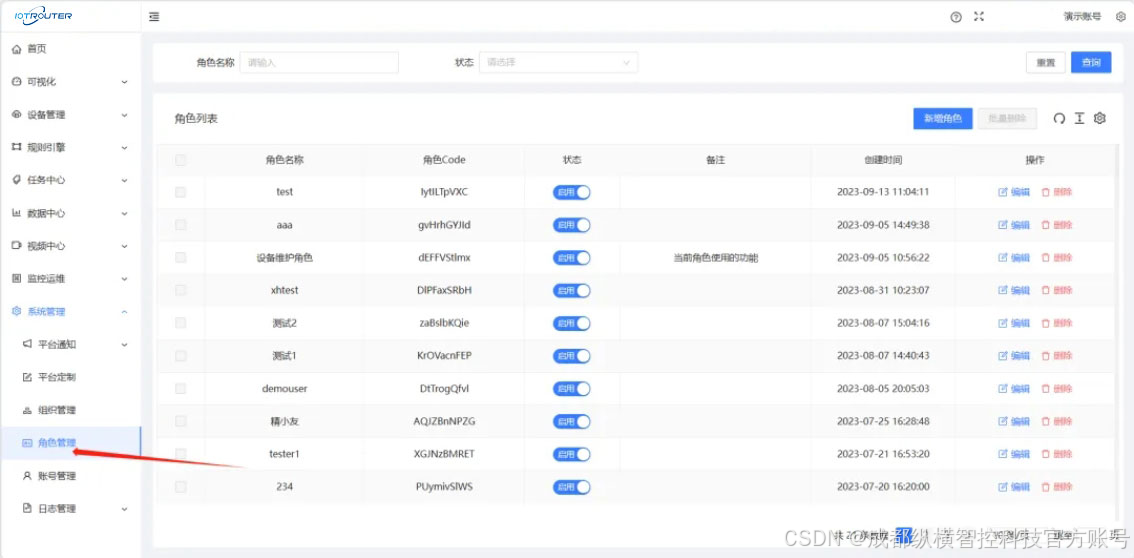Click the 批量删除 button
The height and width of the screenshot is (558, 1134).
pyautogui.click(x=1007, y=119)
